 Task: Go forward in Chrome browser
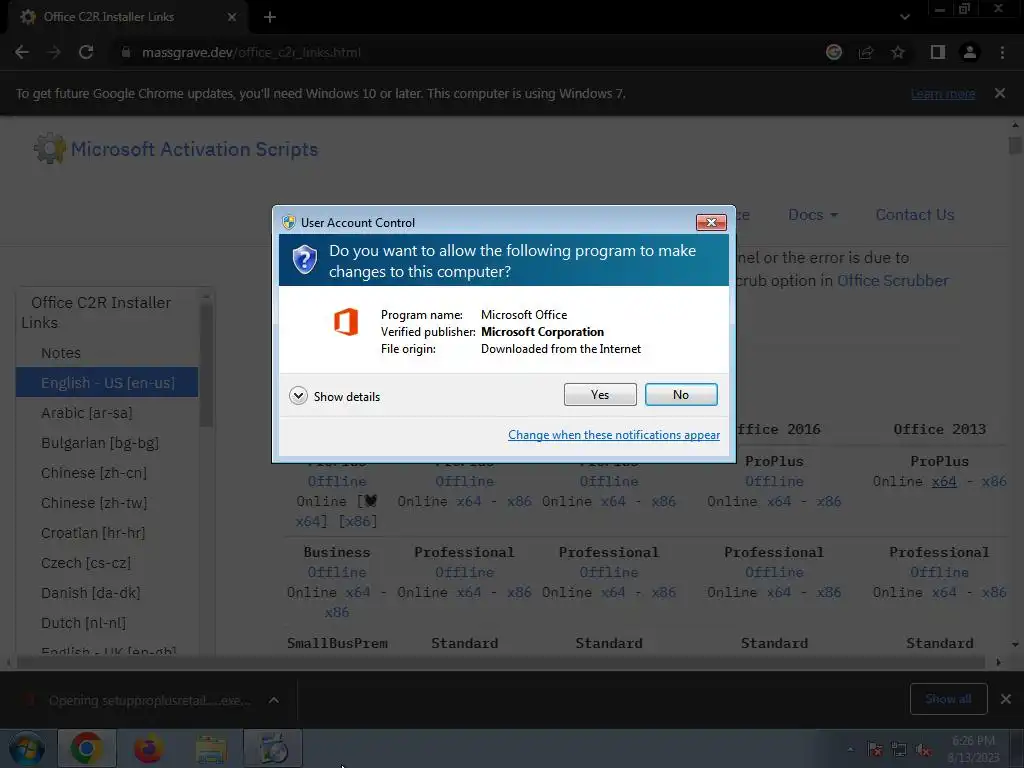54,52
